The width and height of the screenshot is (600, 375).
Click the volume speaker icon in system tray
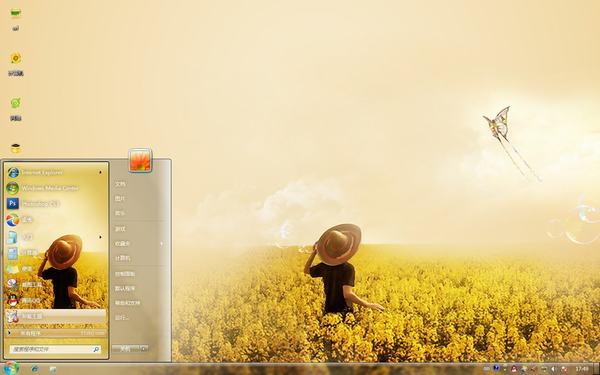point(553,369)
